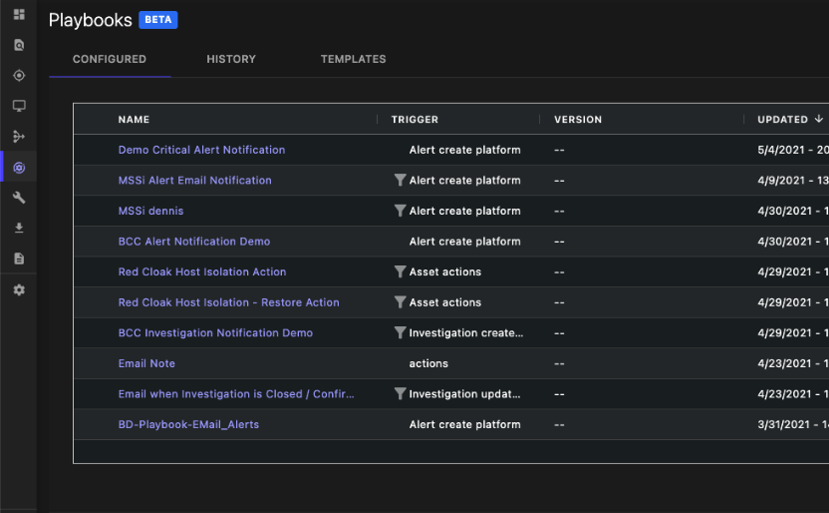Image resolution: width=829 pixels, height=513 pixels.
Task: Click the search document icon in sidebar
Action: coord(18,45)
